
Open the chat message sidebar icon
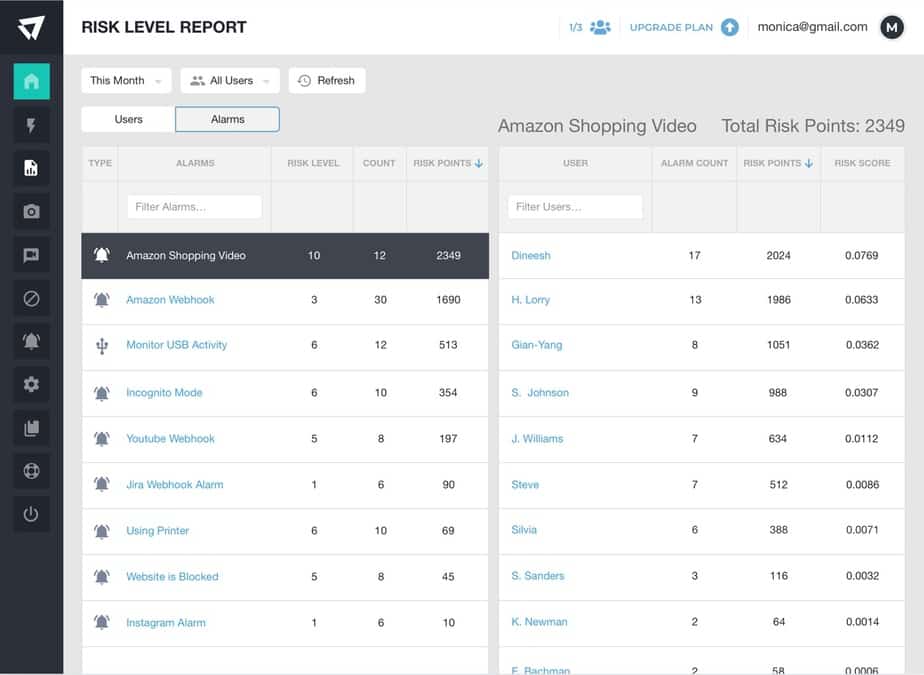click(31, 255)
